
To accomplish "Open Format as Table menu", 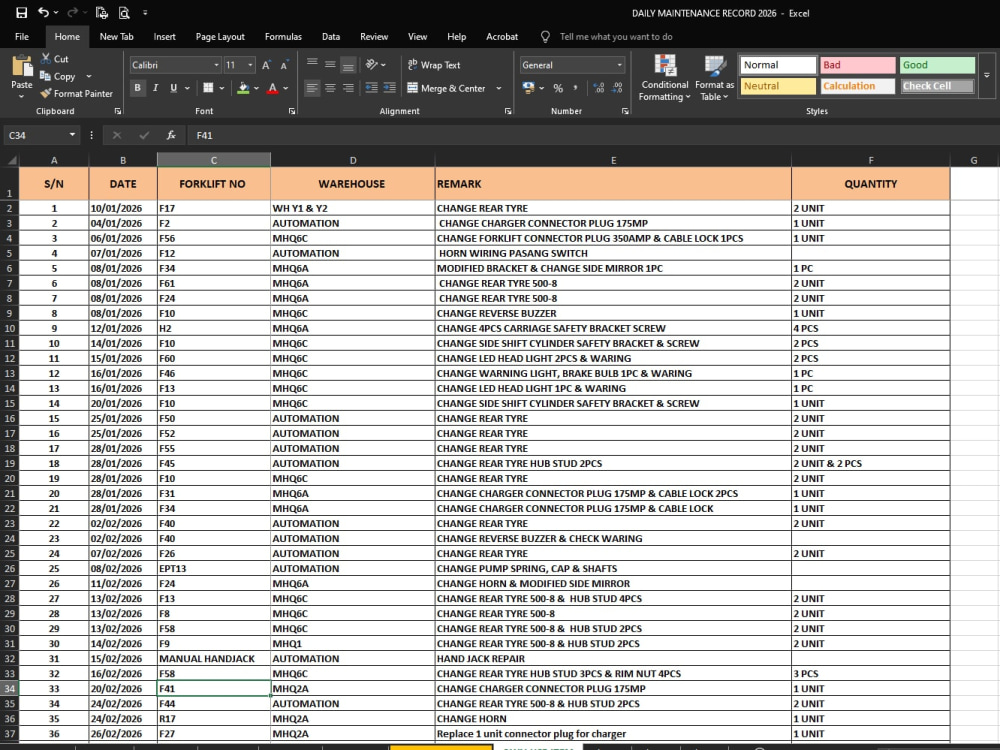I will coord(714,77).
